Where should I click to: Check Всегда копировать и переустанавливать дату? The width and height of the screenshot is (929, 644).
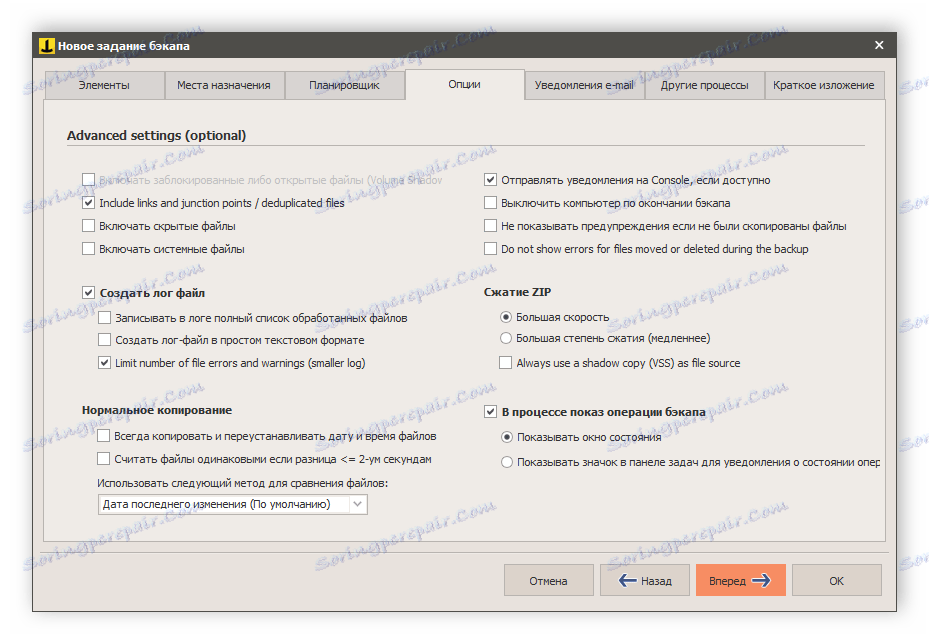[103, 436]
